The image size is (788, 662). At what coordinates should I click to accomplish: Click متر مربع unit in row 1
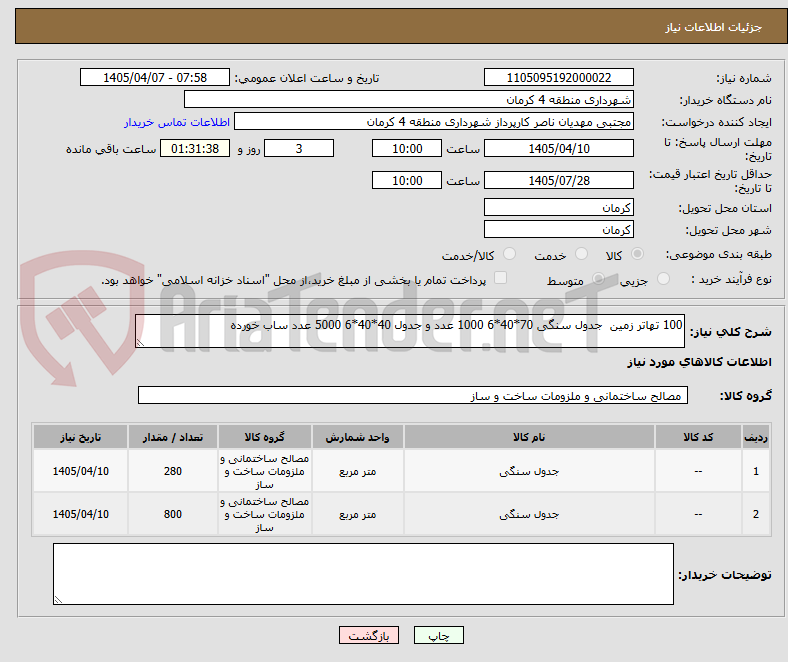(x=357, y=471)
